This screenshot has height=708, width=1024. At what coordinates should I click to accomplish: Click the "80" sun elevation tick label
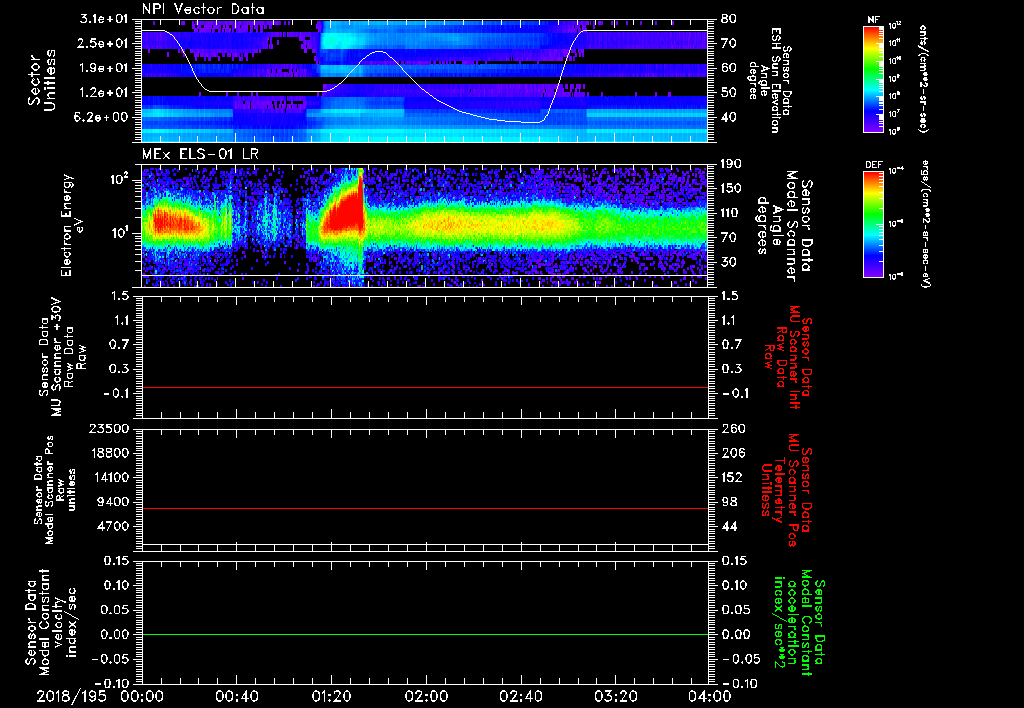729,19
